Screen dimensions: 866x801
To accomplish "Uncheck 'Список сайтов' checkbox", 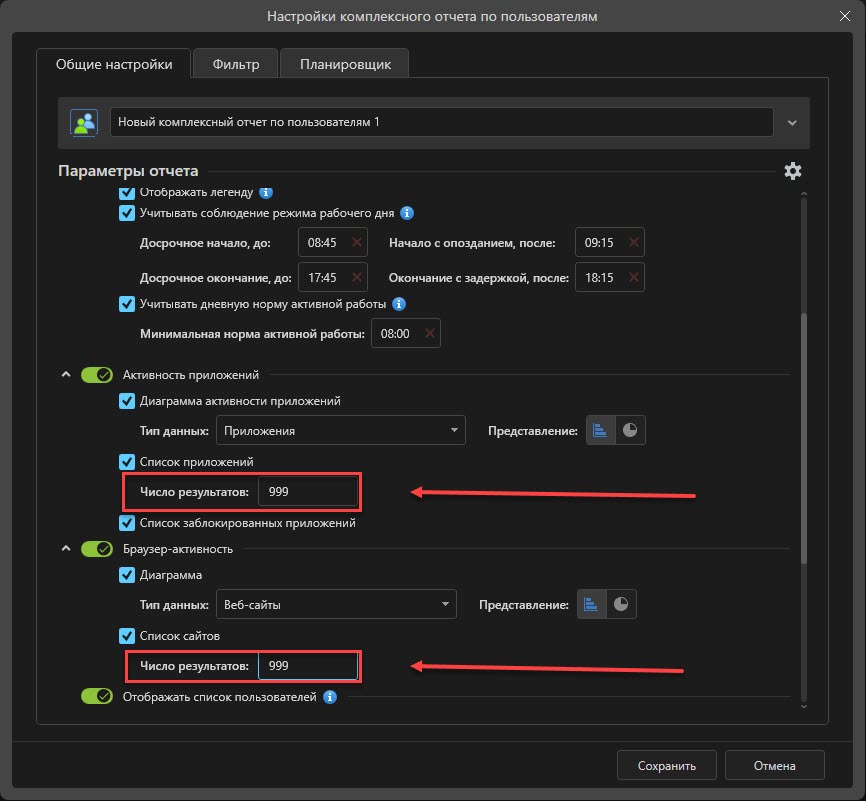I will coord(127,635).
